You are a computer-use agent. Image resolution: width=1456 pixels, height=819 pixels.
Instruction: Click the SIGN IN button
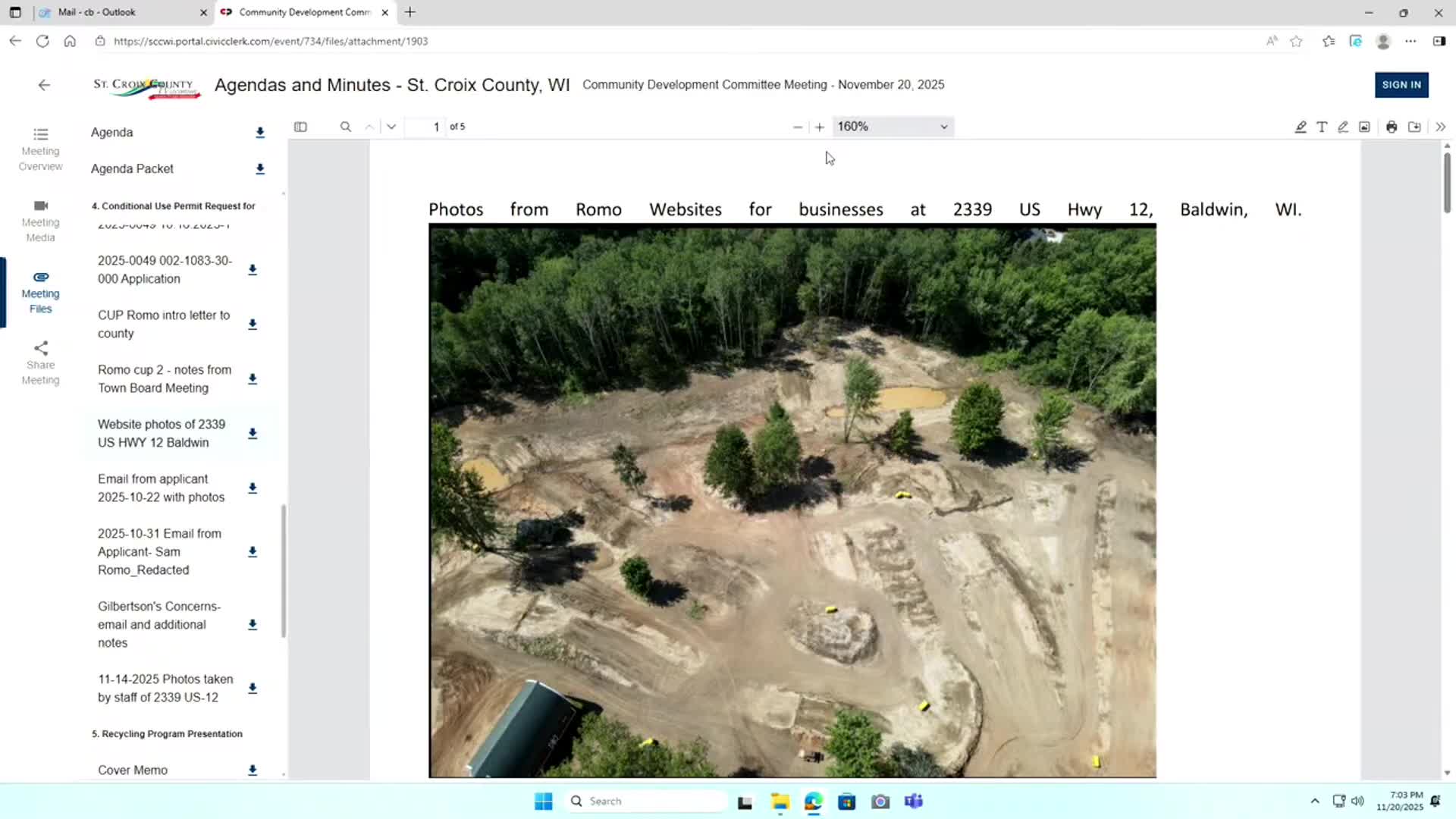pos(1401,85)
